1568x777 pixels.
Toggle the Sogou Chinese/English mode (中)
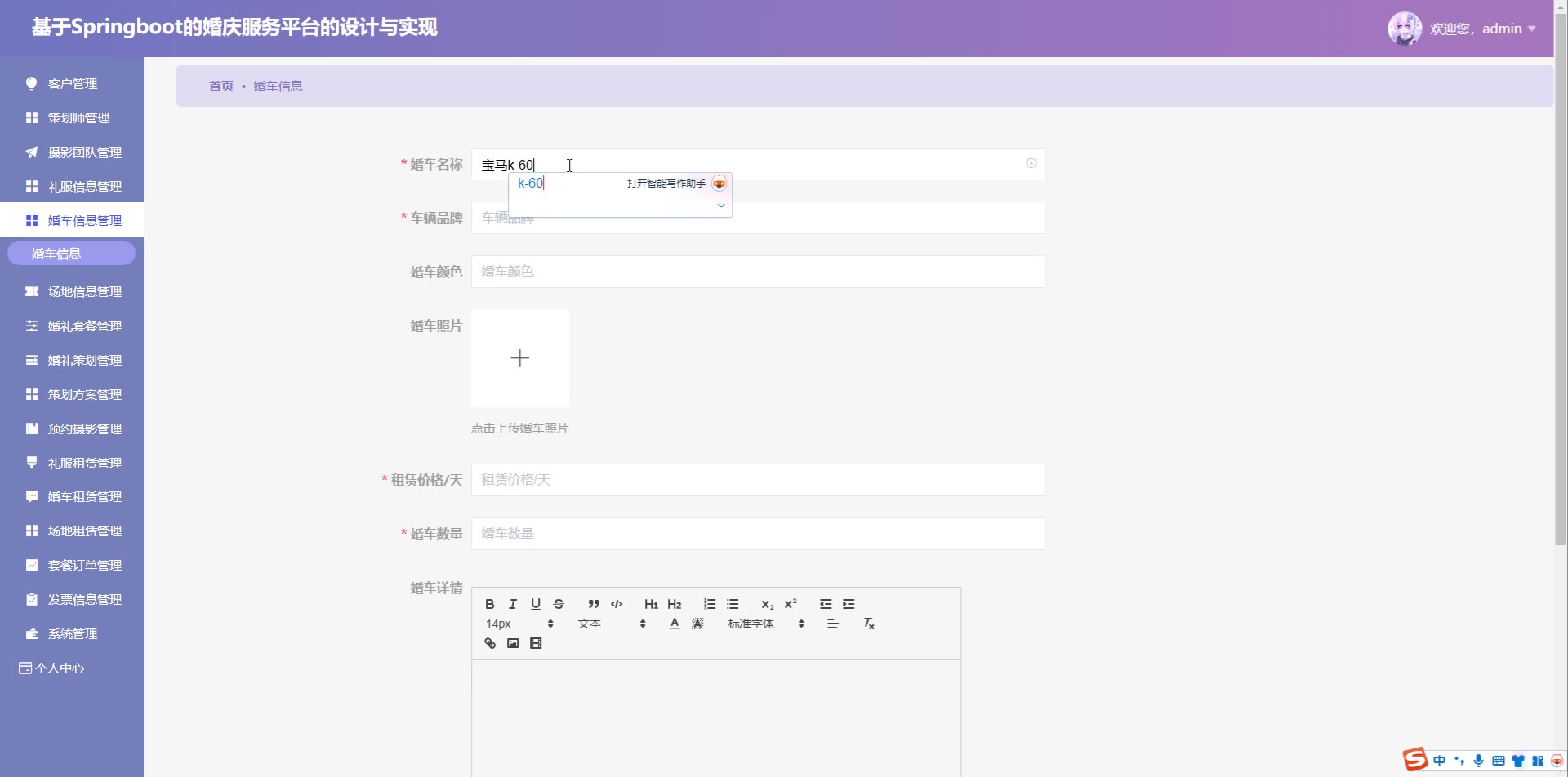[1439, 761]
